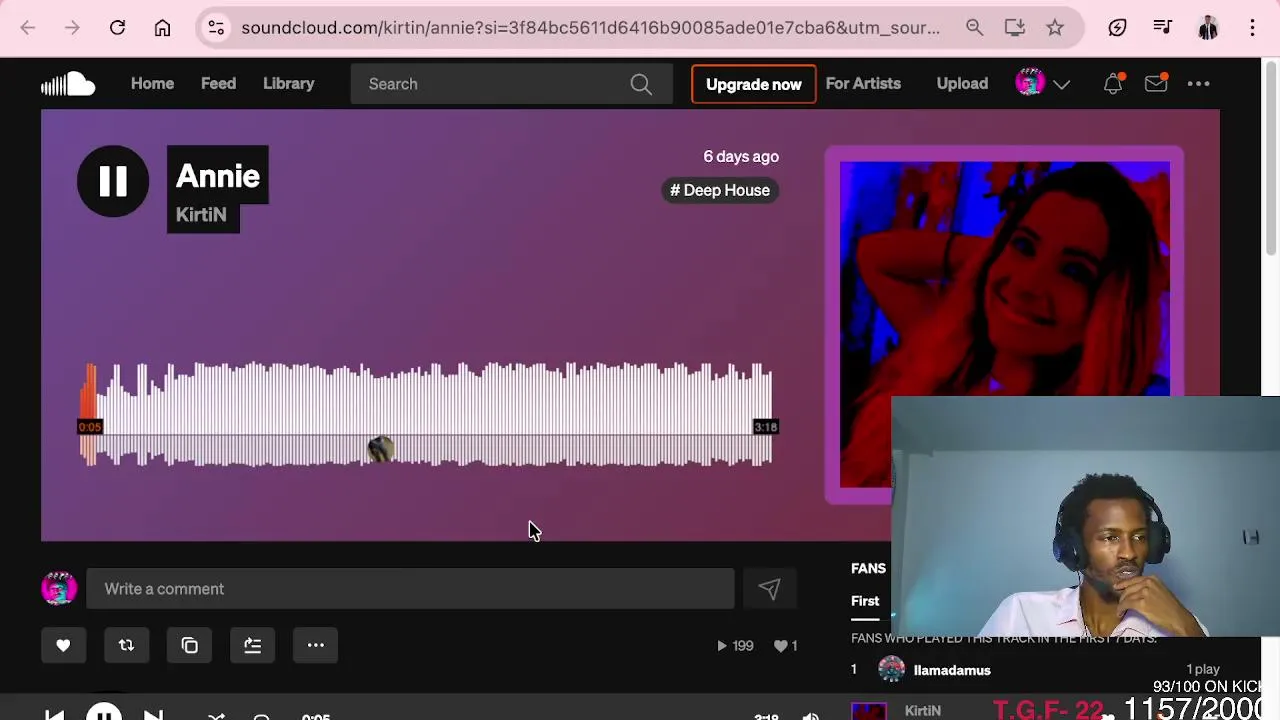View site information icon in address bar

(x=216, y=28)
